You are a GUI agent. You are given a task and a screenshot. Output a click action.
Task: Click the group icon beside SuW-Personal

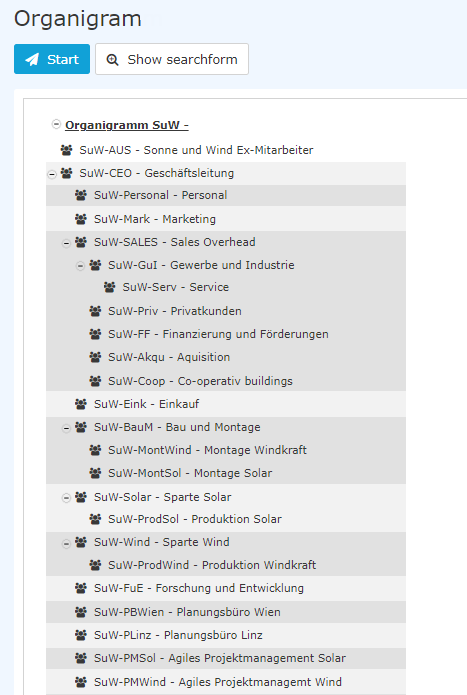(x=81, y=195)
